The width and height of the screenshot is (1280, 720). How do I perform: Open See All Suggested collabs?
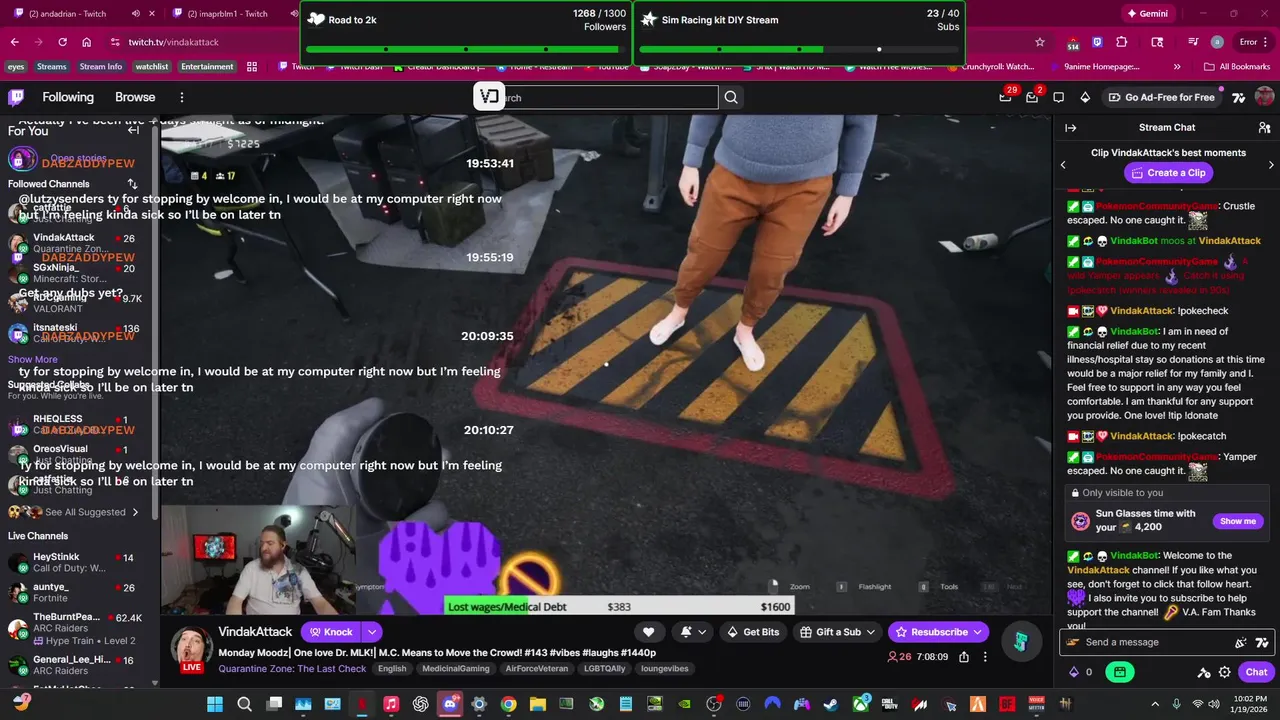pyautogui.click(x=85, y=512)
